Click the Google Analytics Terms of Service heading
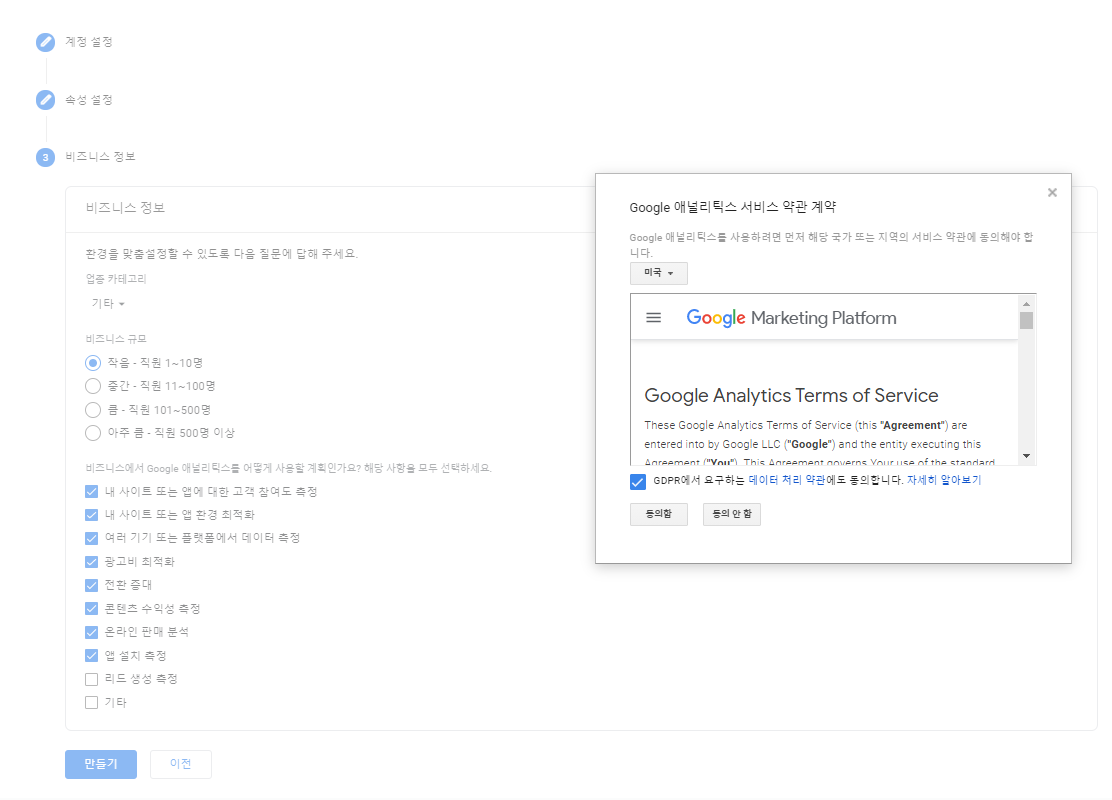The width and height of the screenshot is (1112, 800). point(791,395)
